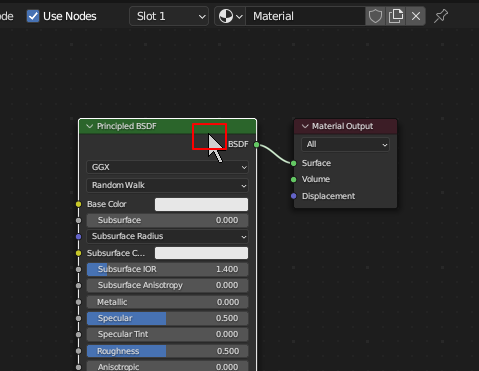Toggle the pin icon in the header

(x=441, y=16)
